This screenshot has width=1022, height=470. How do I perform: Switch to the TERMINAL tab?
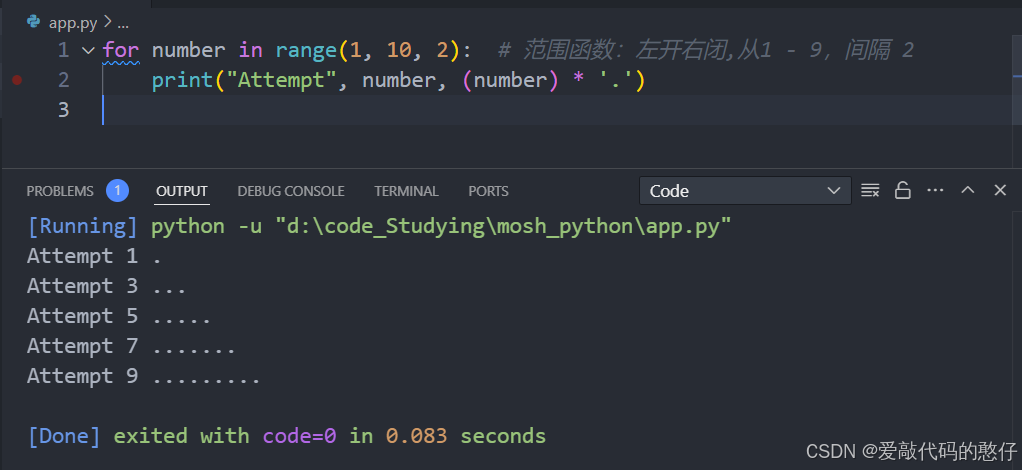(x=406, y=191)
